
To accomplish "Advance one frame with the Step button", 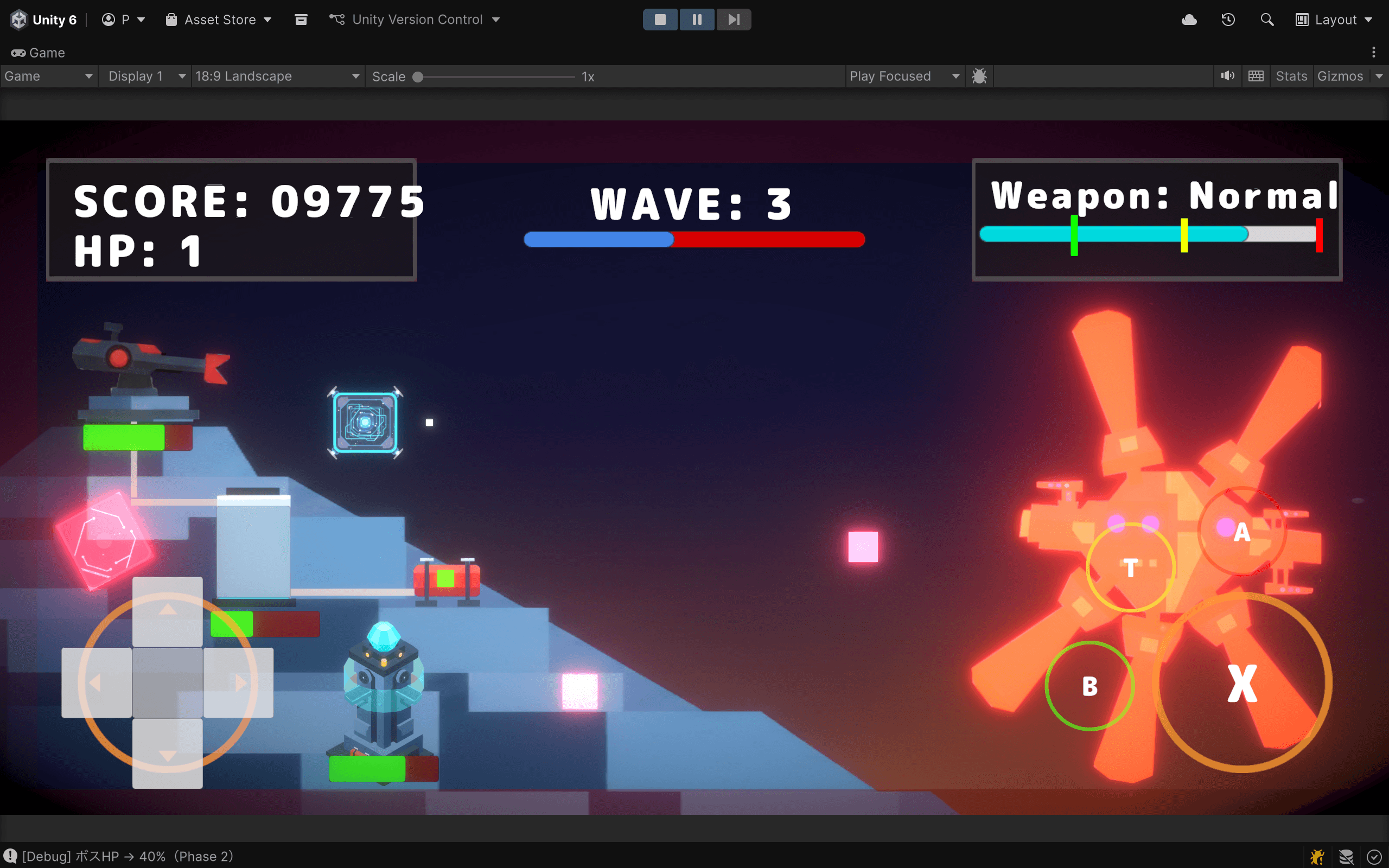I will 734,20.
